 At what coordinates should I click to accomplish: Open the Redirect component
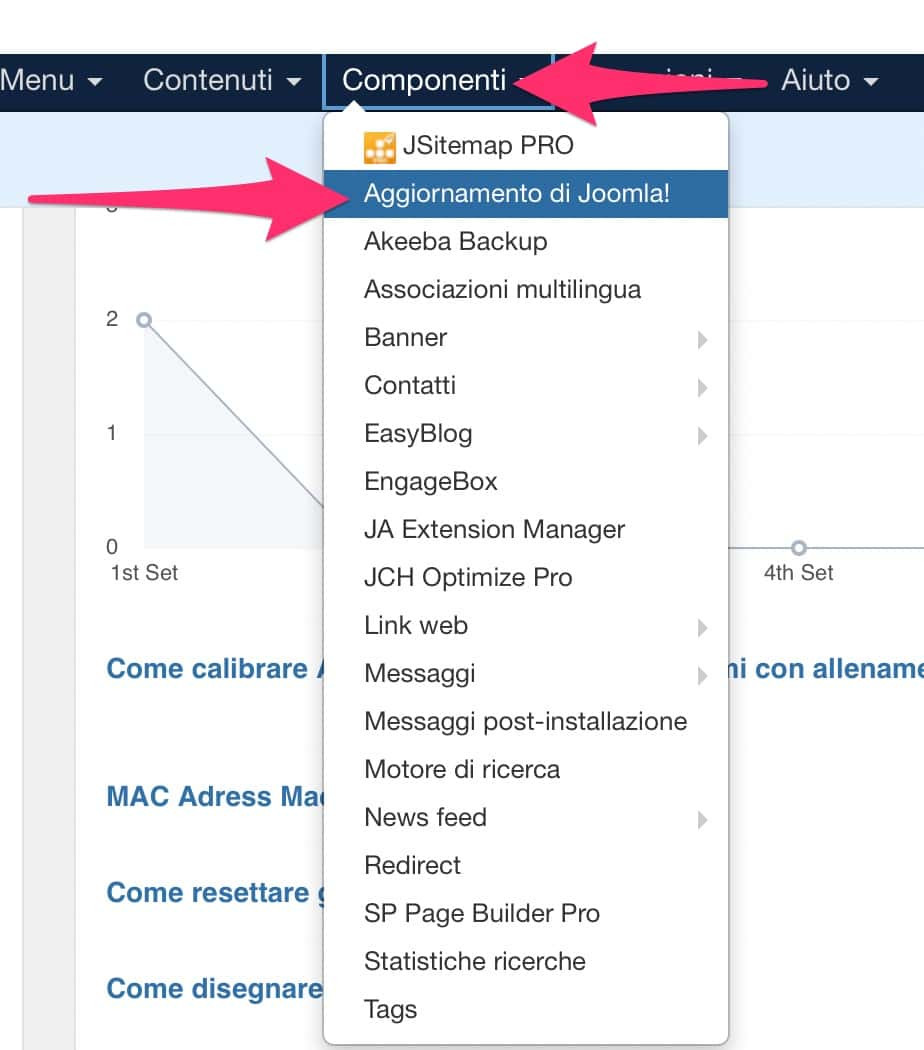click(526, 866)
